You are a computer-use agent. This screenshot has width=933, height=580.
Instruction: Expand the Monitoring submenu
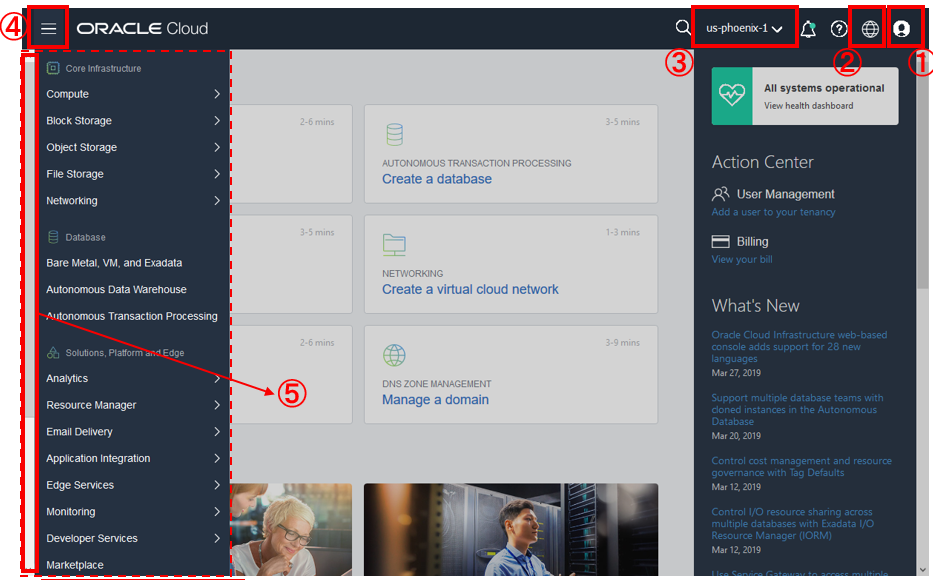[x=131, y=512]
